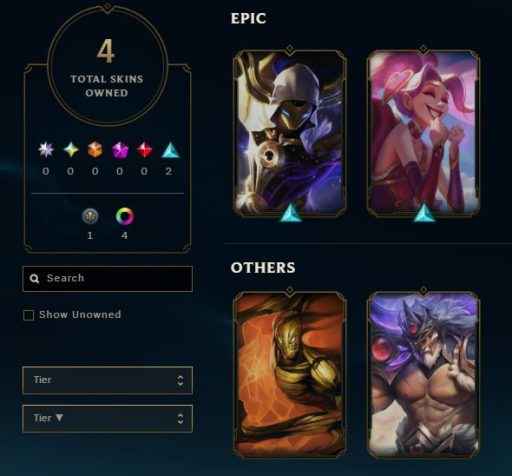Screen dimensions: 512x476
Task: Click the magnifying glass search icon
Action: (x=34, y=279)
